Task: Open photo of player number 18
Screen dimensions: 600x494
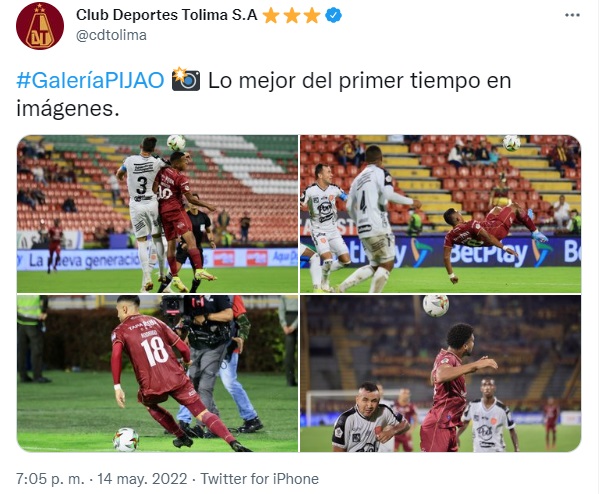Action: point(157,373)
